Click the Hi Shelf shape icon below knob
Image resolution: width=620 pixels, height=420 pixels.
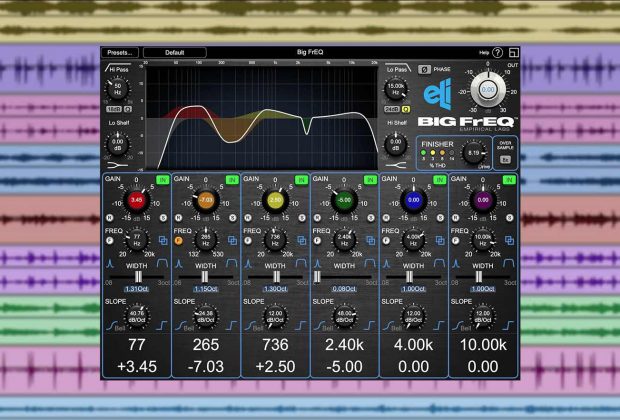click(x=396, y=165)
